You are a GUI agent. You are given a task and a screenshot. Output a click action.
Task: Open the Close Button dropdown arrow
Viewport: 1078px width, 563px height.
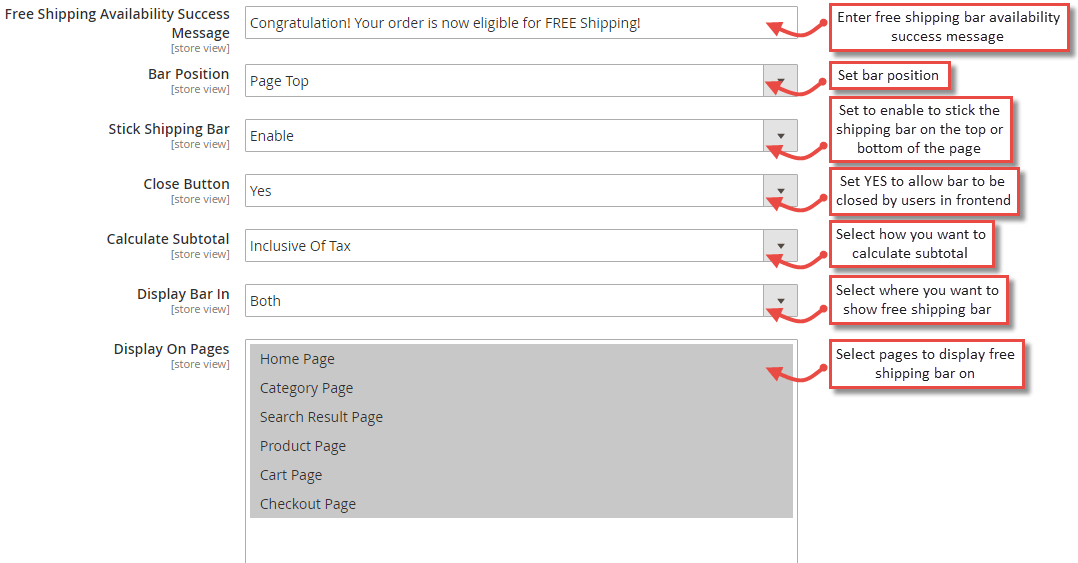click(x=780, y=191)
